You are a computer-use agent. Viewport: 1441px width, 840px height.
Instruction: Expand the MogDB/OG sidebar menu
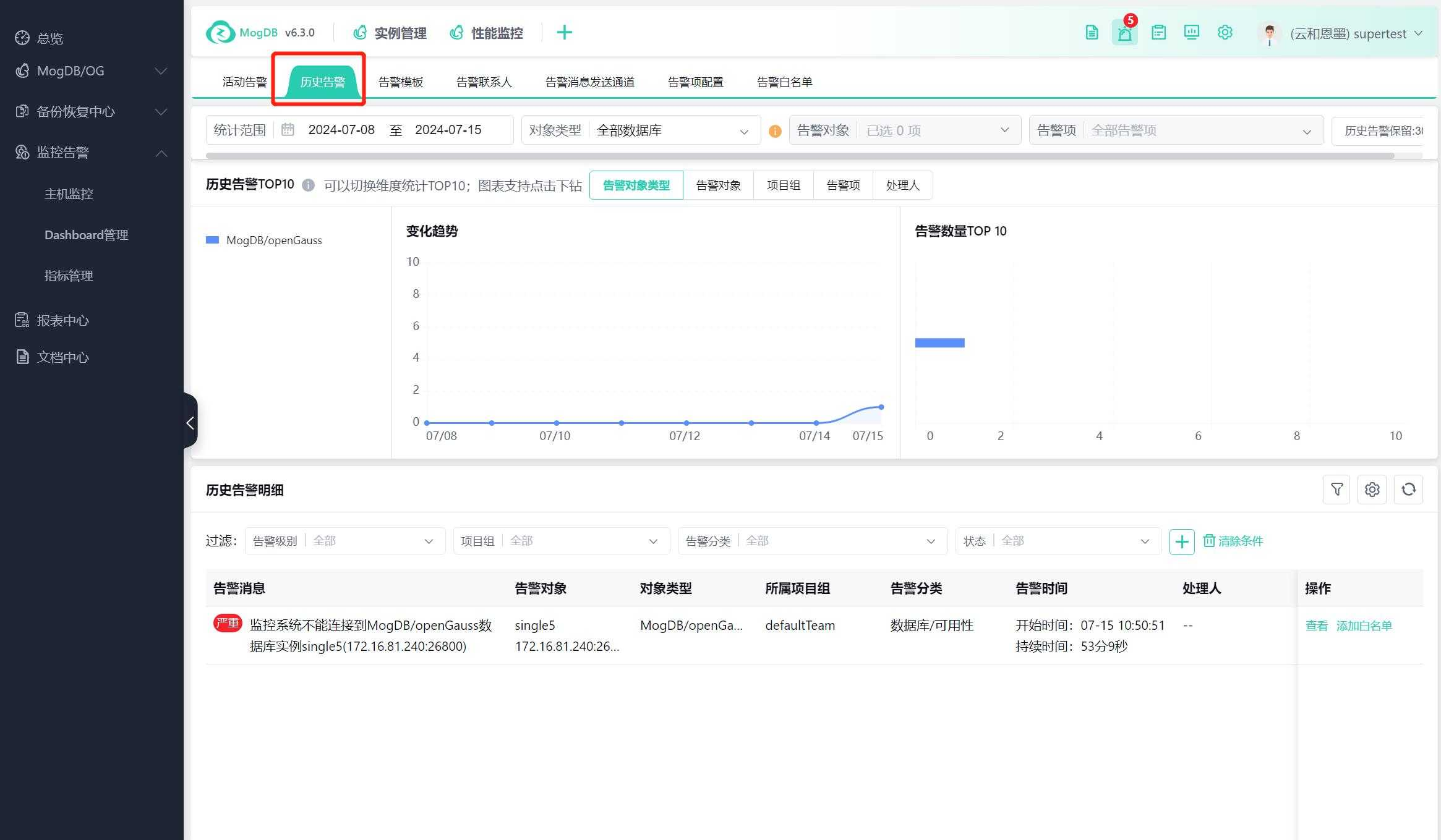(92, 71)
